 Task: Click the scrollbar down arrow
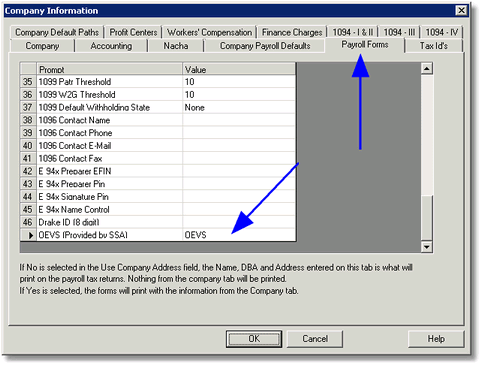(427, 247)
